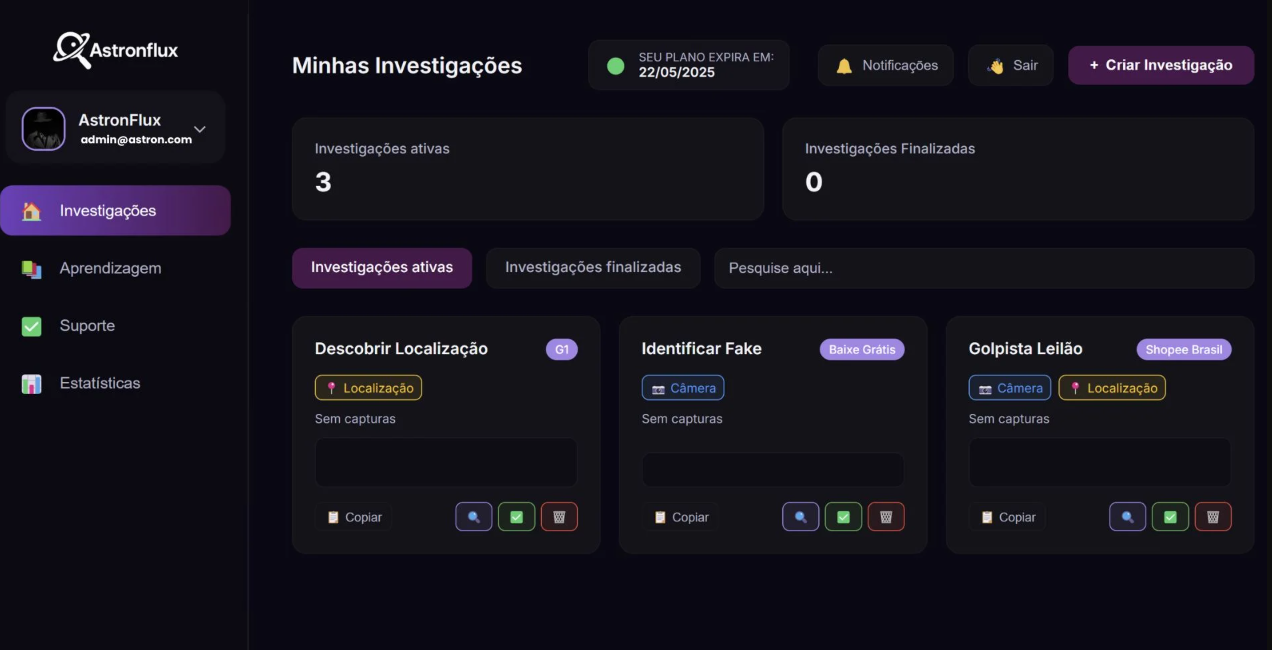This screenshot has height=650, width=1272.
Task: Click the Astronflux logo
Action: point(116,49)
